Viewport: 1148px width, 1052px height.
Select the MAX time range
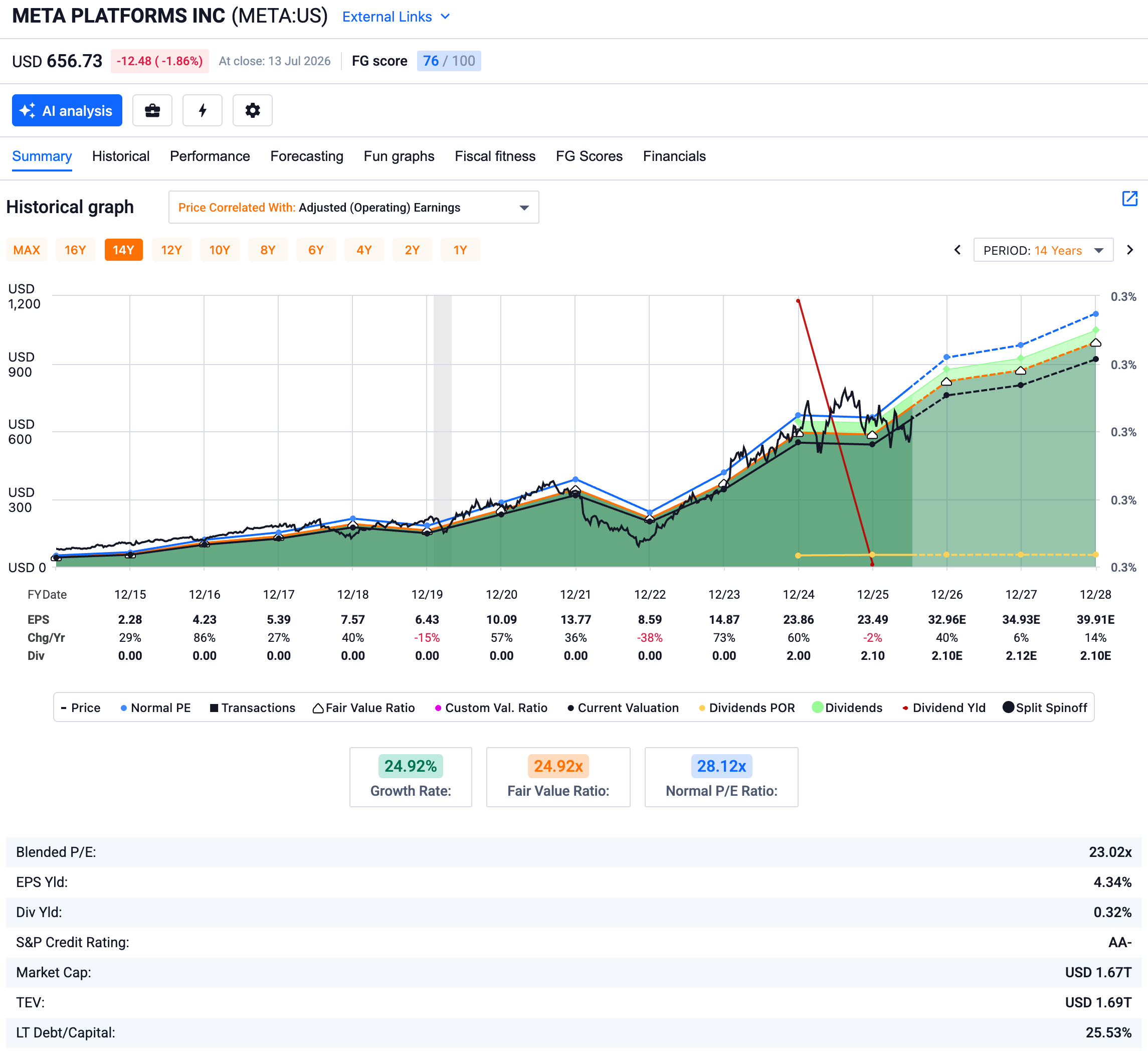point(27,250)
